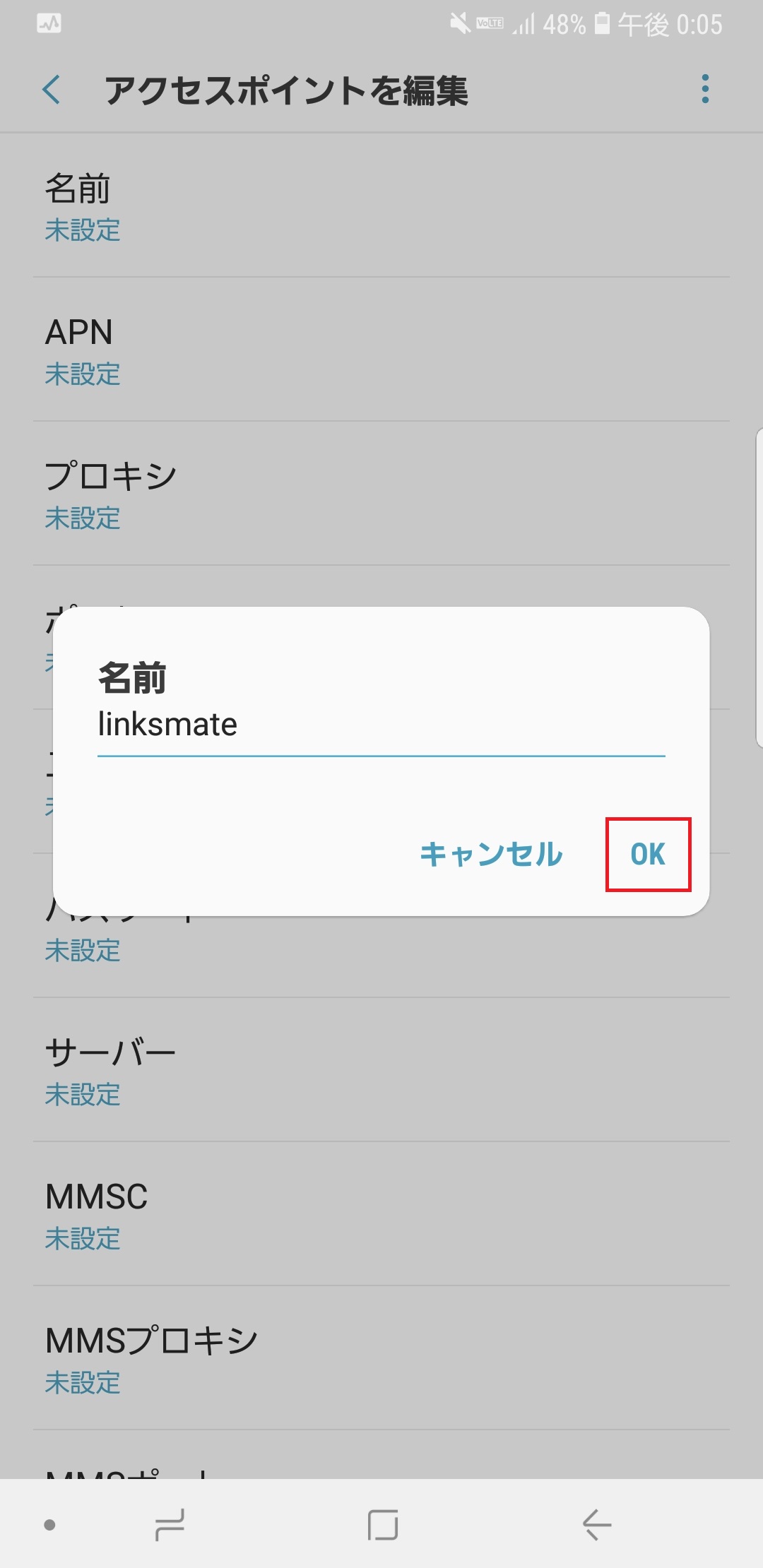Select the プロキシ setting row

[x=381, y=494]
